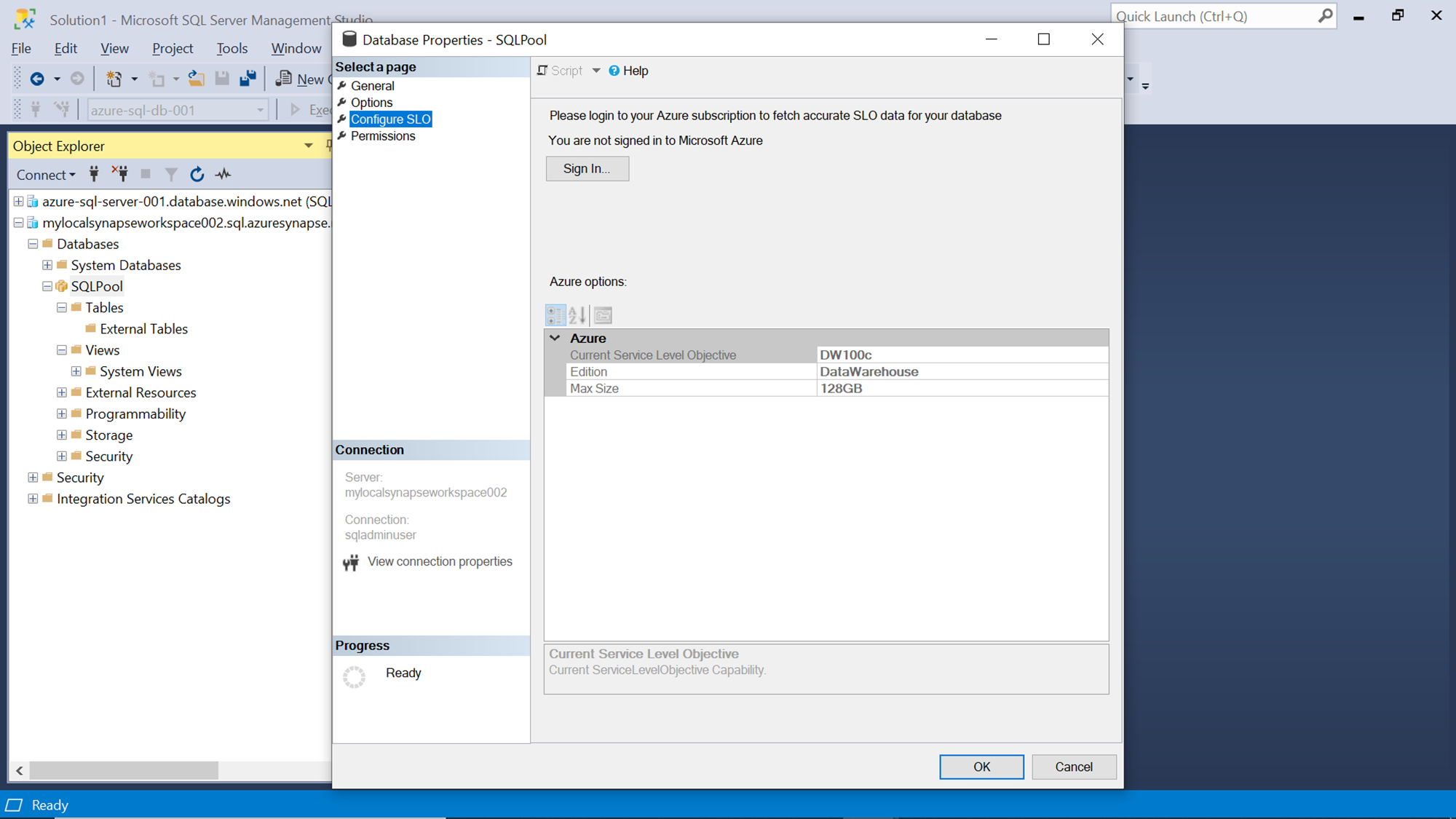Viewport: 1456px width, 819px height.
Task: Expand the System Databases folder
Action: click(46, 265)
